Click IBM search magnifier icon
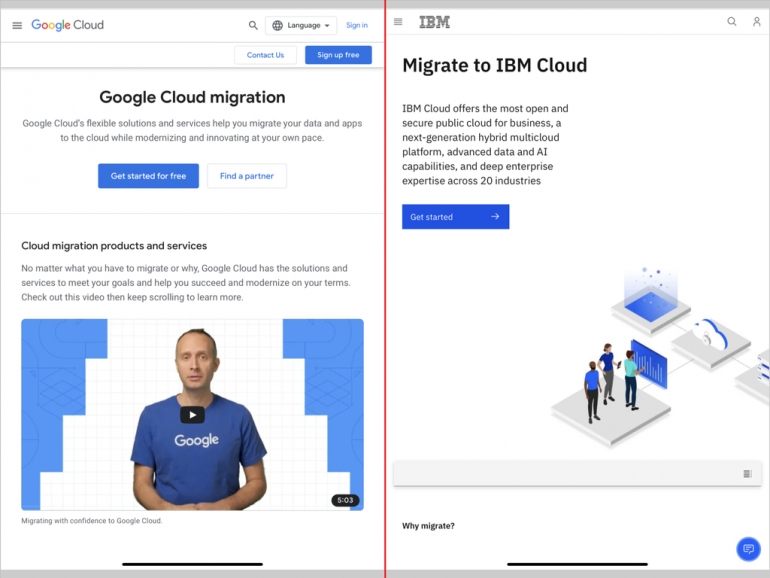This screenshot has height=578, width=770. [x=732, y=22]
